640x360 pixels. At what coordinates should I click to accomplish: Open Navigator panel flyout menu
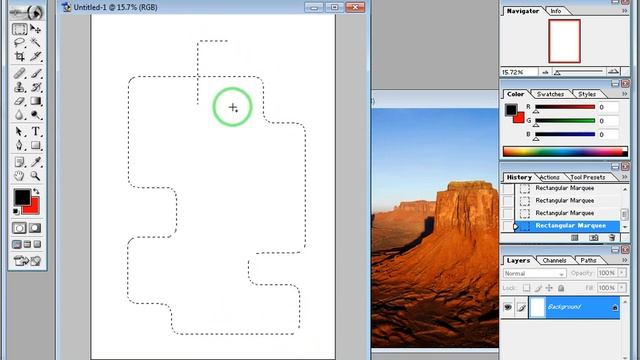coord(624,11)
